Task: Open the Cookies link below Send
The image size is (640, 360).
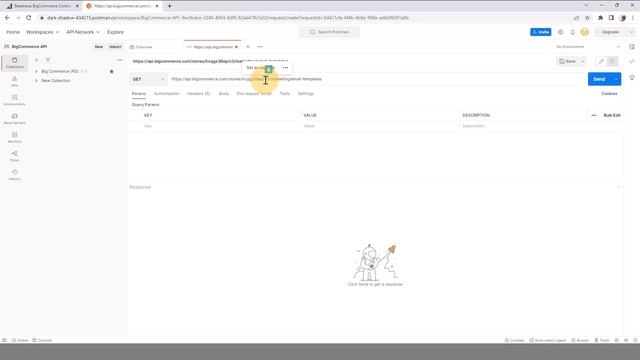Action: 609,93
